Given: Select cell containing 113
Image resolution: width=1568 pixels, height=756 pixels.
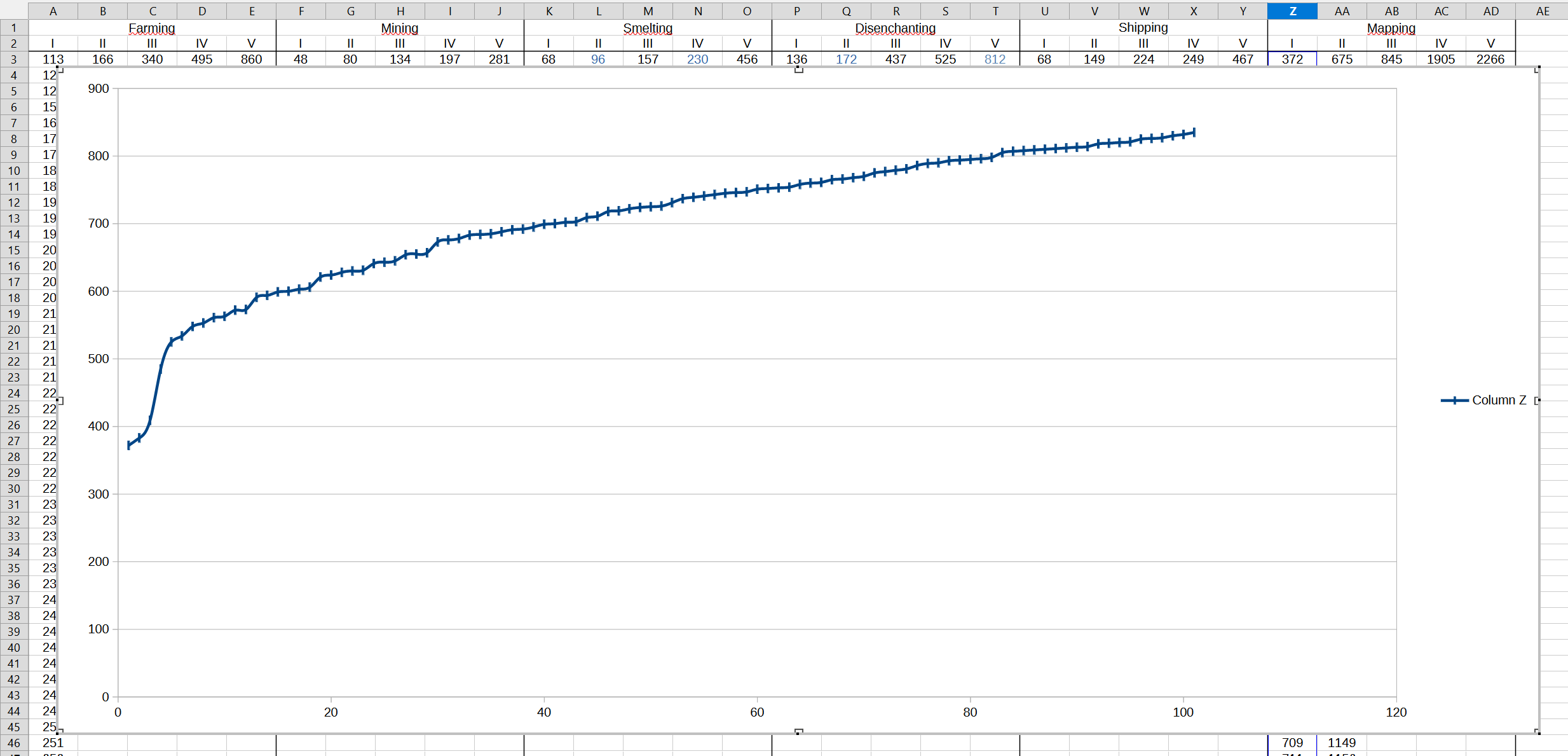Looking at the screenshot, I should [x=53, y=59].
